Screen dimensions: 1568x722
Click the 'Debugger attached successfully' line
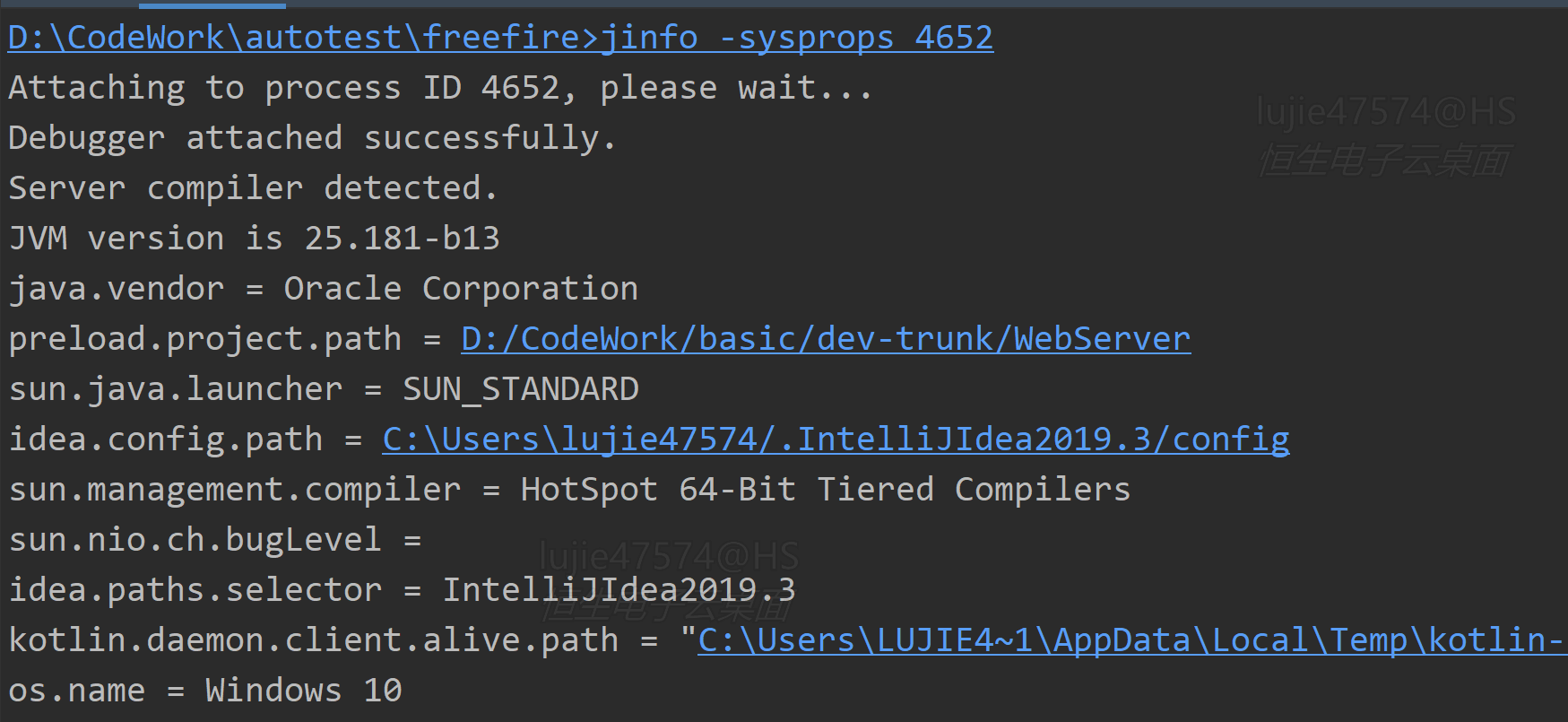[311, 138]
